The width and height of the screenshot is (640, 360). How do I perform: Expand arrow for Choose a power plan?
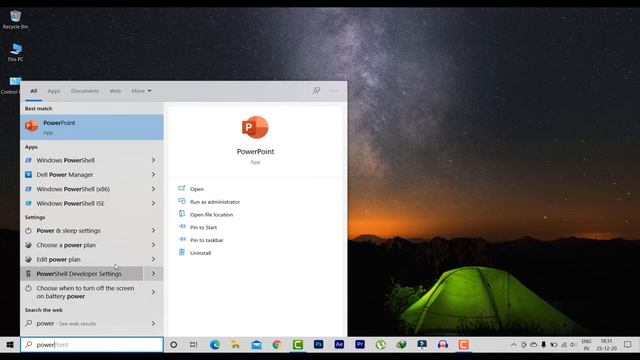coord(153,245)
